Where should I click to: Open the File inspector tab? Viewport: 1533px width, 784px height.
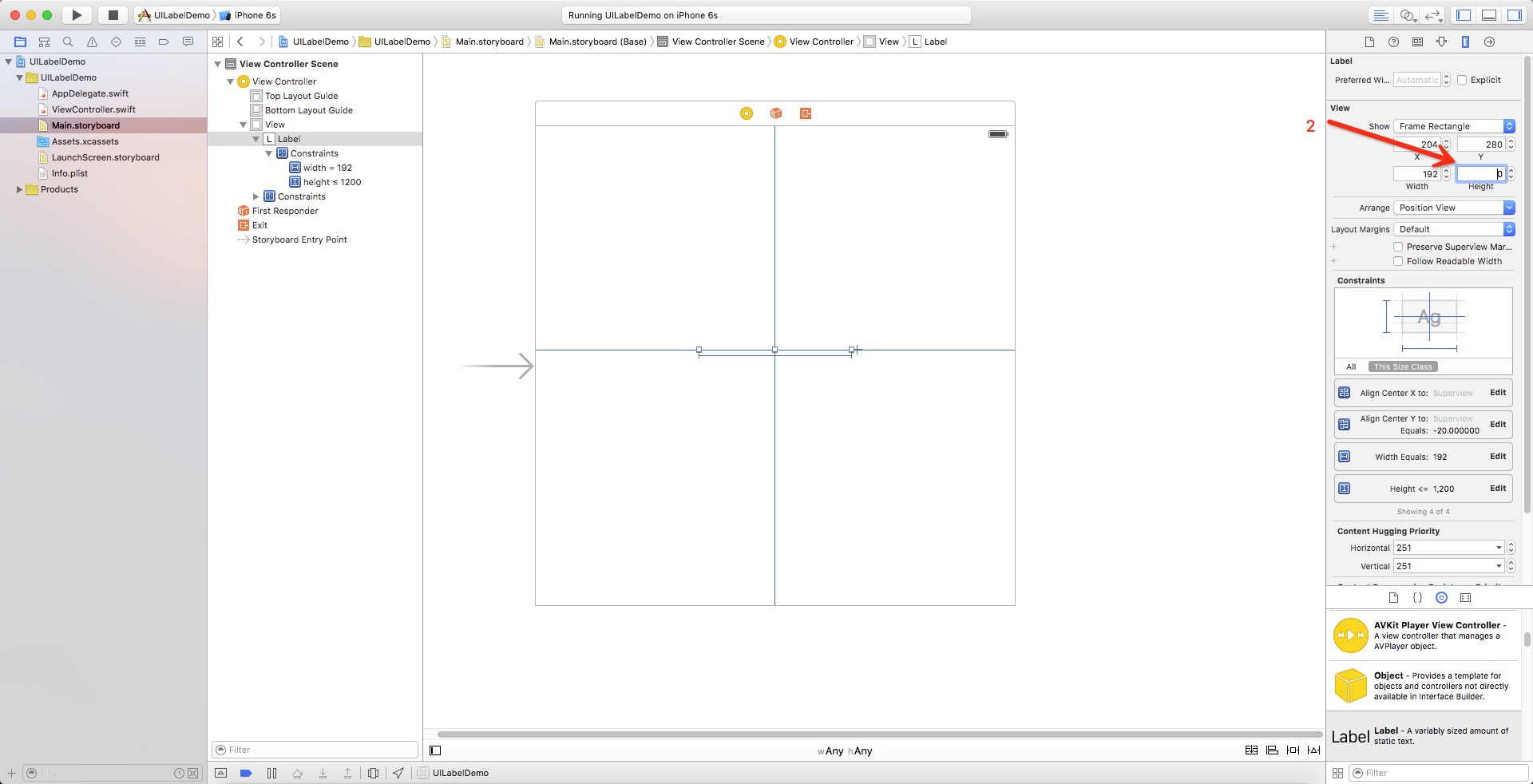pos(1369,42)
